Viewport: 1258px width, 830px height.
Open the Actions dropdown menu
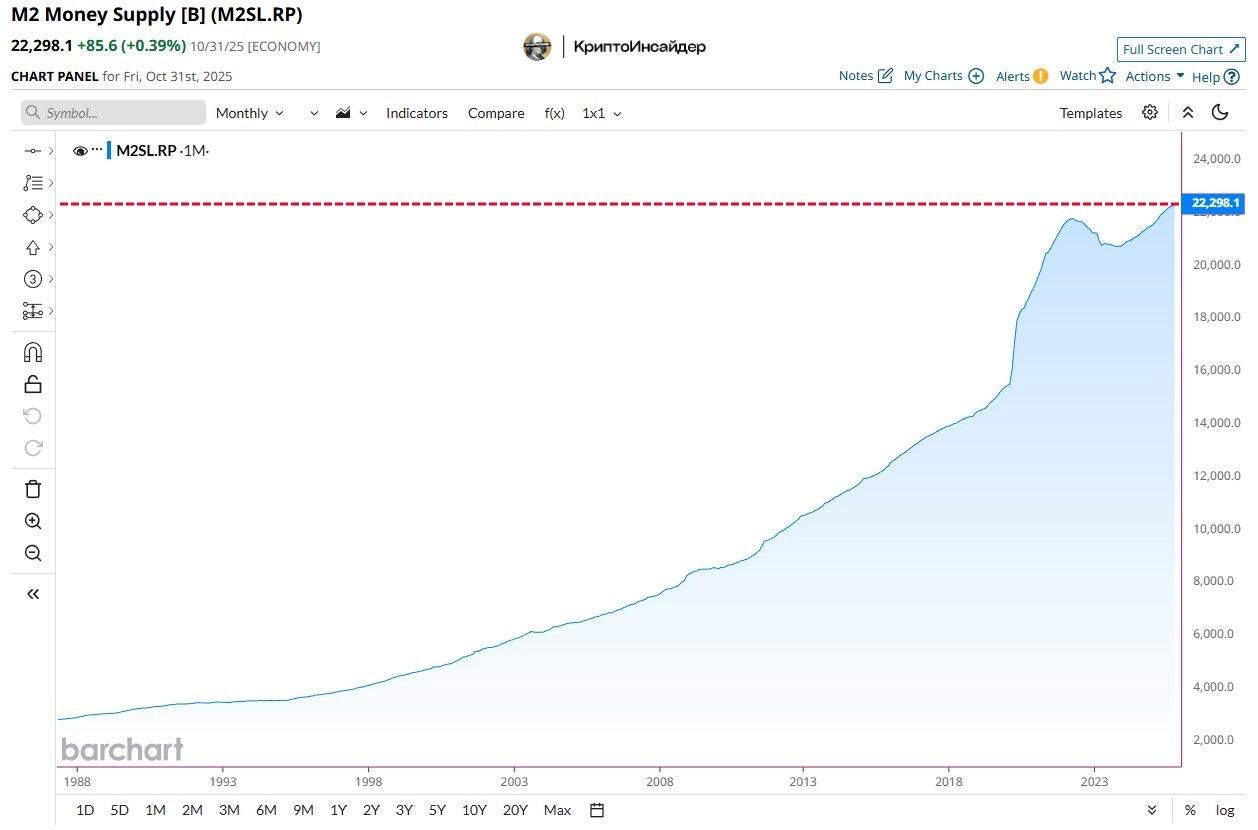click(x=1155, y=76)
